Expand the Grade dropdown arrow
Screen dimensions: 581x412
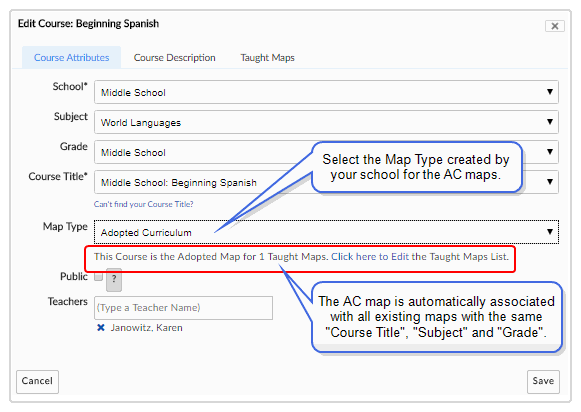coord(550,152)
